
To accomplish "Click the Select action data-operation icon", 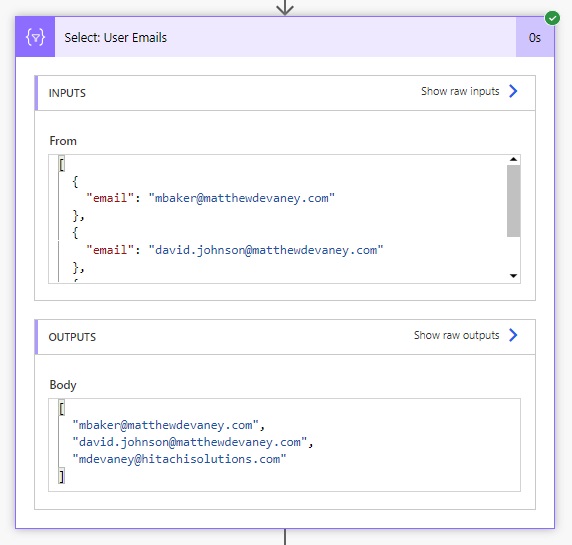I will click(x=35, y=37).
